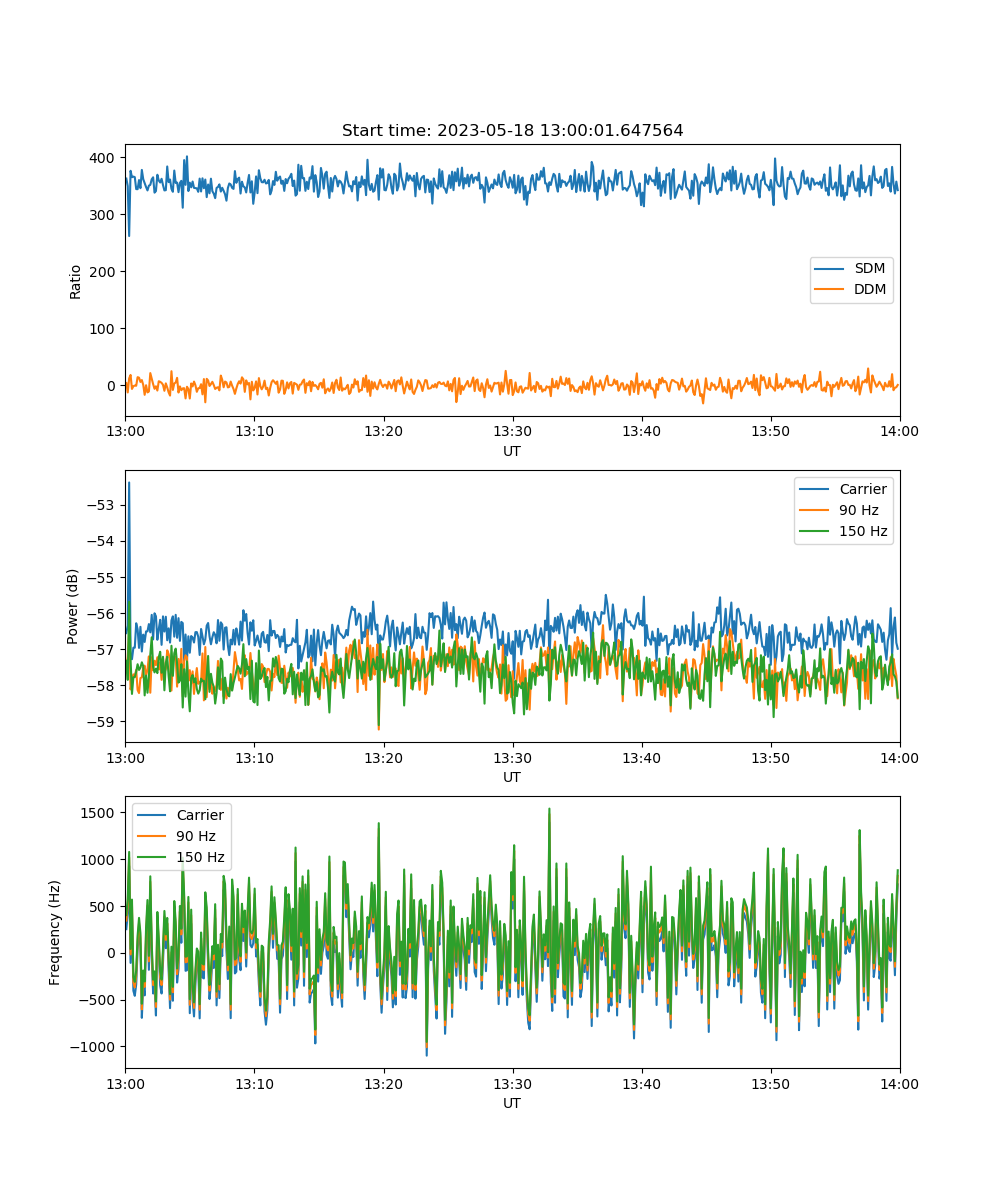1000x1200 pixels.
Task: Select '150 Hz' in the Frequency plot legend
Action: [200, 857]
